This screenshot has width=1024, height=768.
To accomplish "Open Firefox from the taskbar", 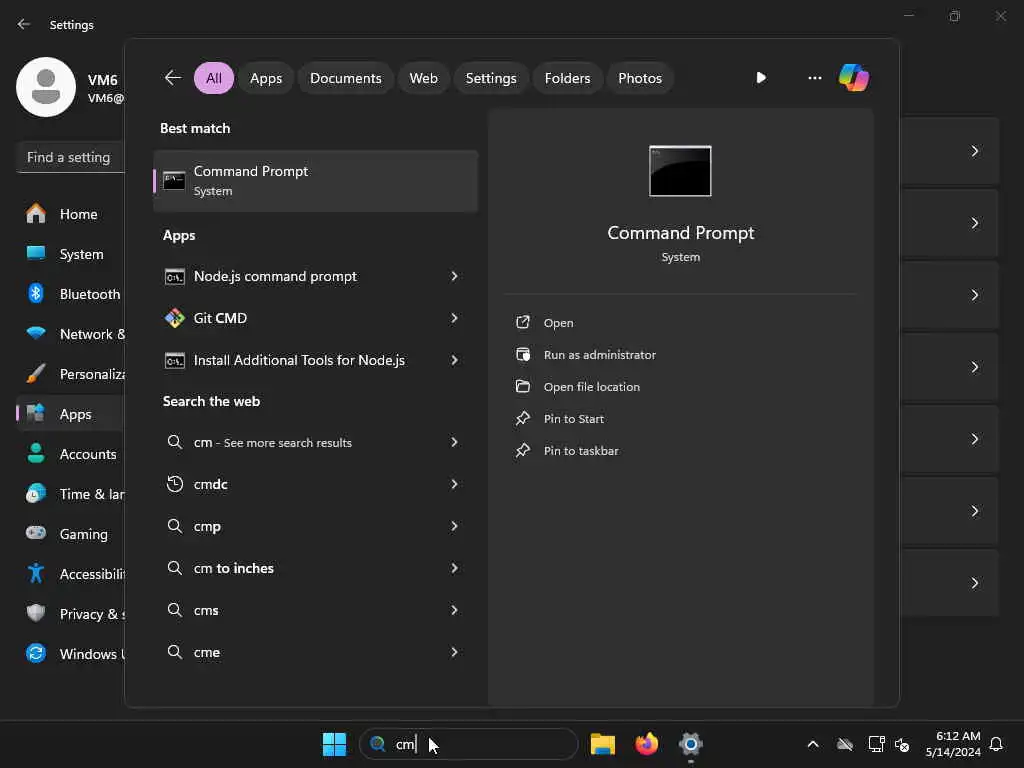I will point(647,744).
